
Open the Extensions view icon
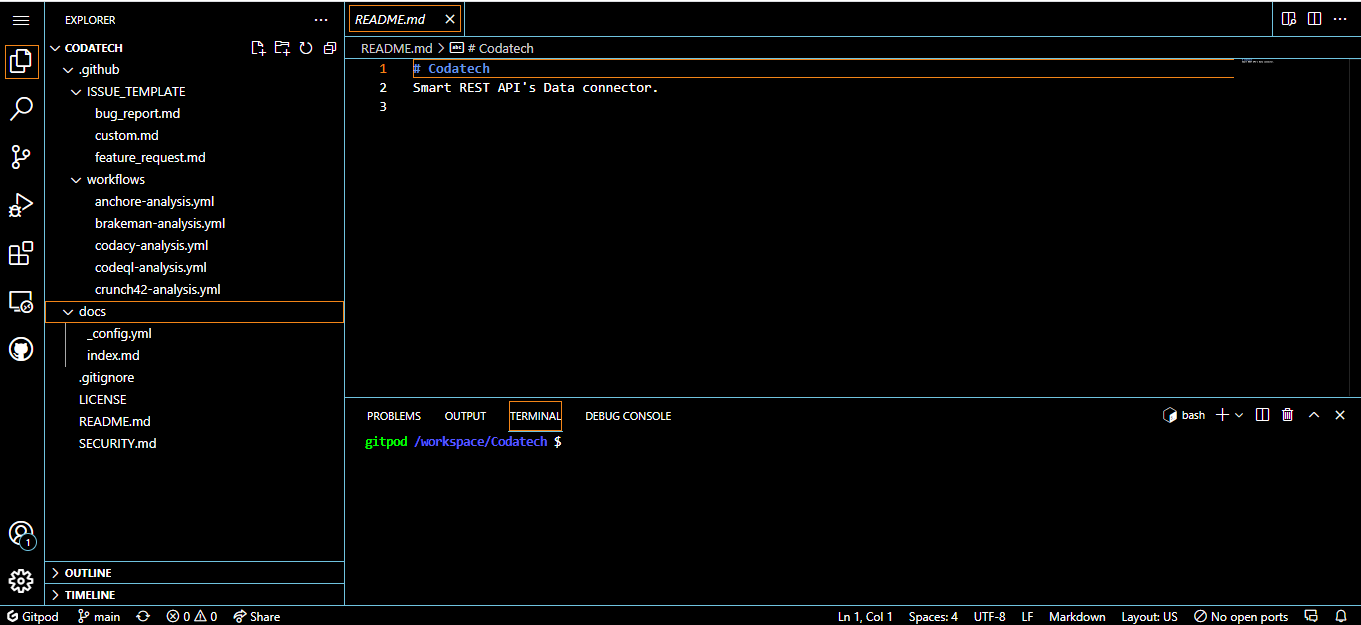pos(21,253)
